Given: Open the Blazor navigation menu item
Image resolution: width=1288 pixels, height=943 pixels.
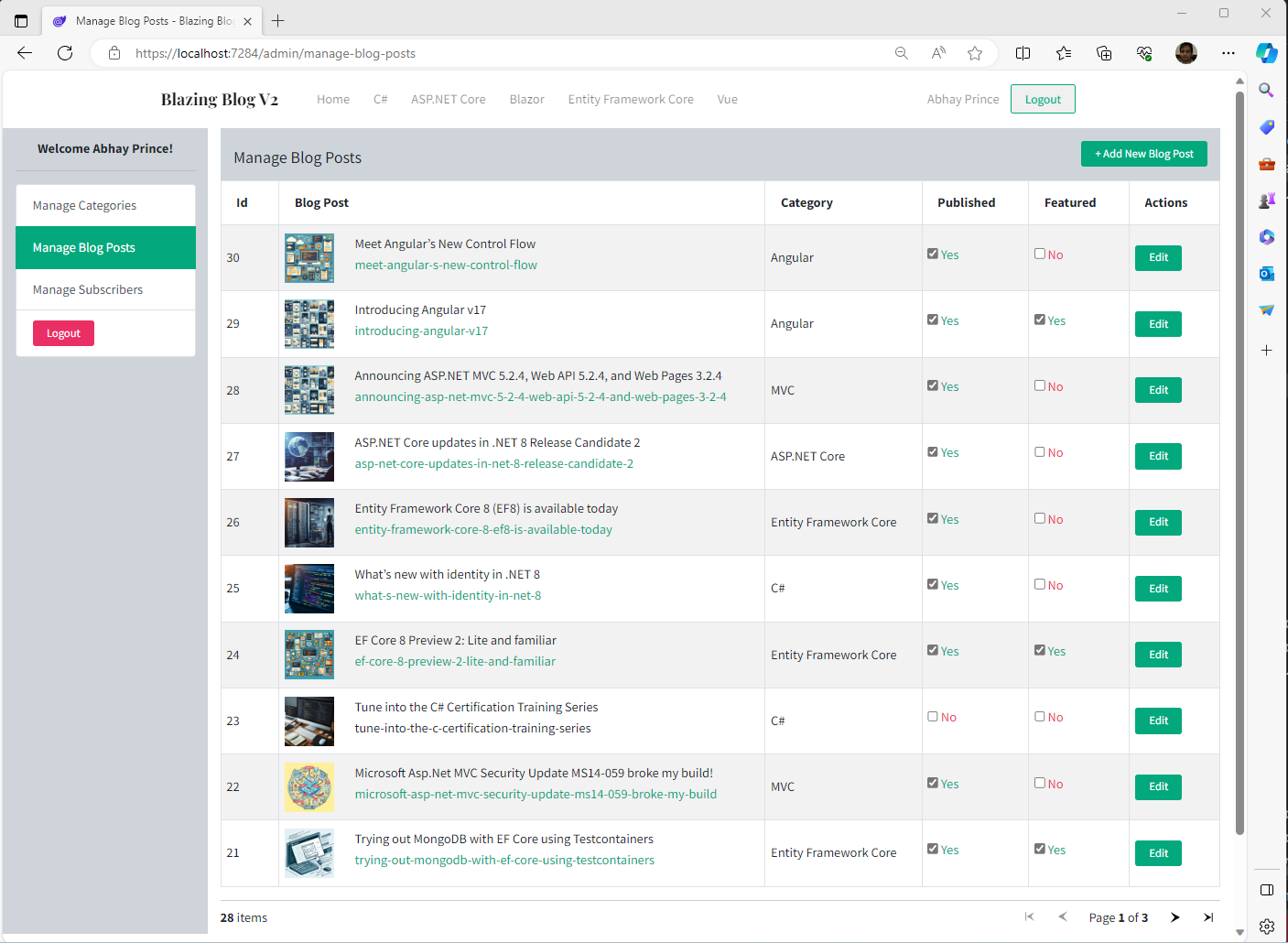Looking at the screenshot, I should 526,100.
